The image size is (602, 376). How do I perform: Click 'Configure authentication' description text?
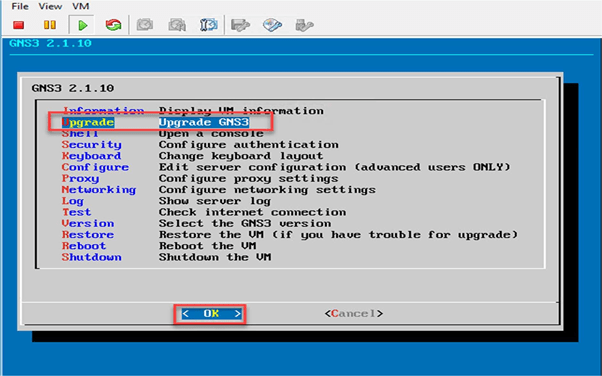coord(249,145)
